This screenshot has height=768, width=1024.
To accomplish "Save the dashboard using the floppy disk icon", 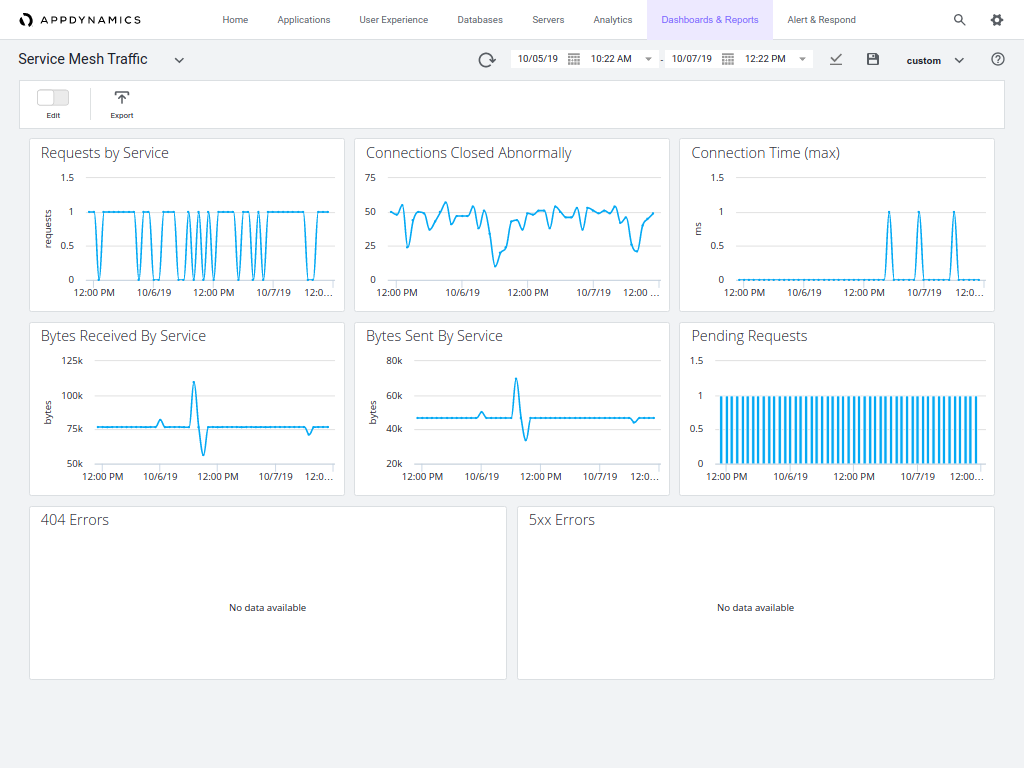I will 872,59.
